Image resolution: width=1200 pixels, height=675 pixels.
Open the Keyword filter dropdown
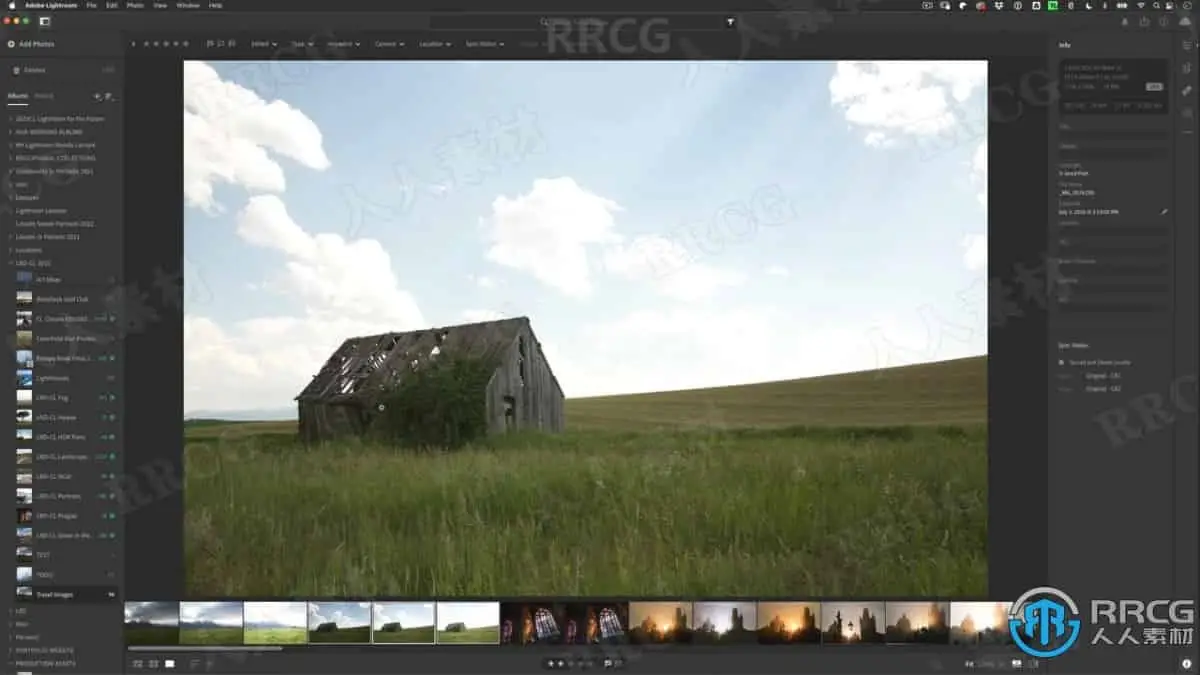coord(346,44)
